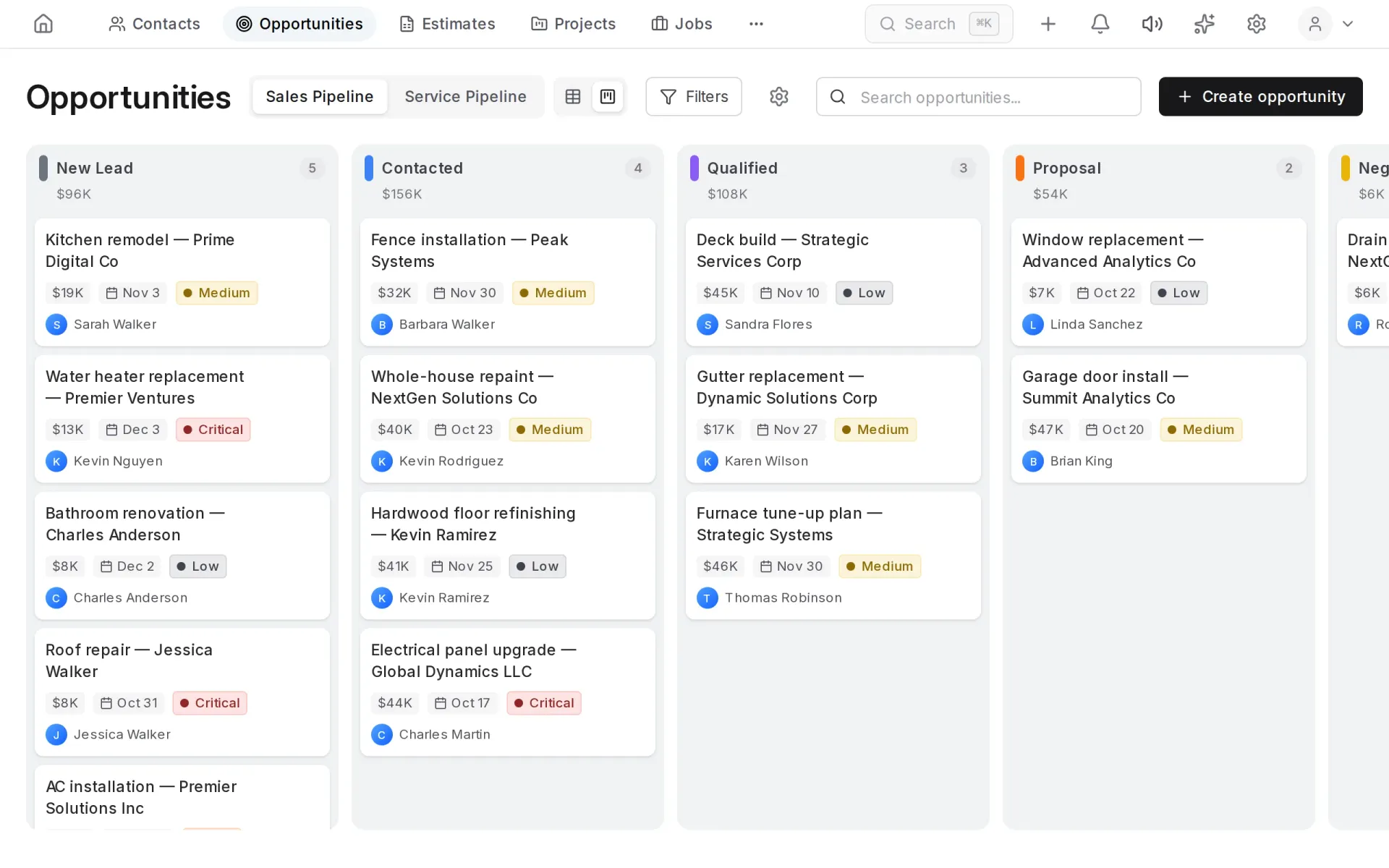1389x868 pixels.
Task: Open the AI sparkles assistant icon
Action: [1204, 24]
